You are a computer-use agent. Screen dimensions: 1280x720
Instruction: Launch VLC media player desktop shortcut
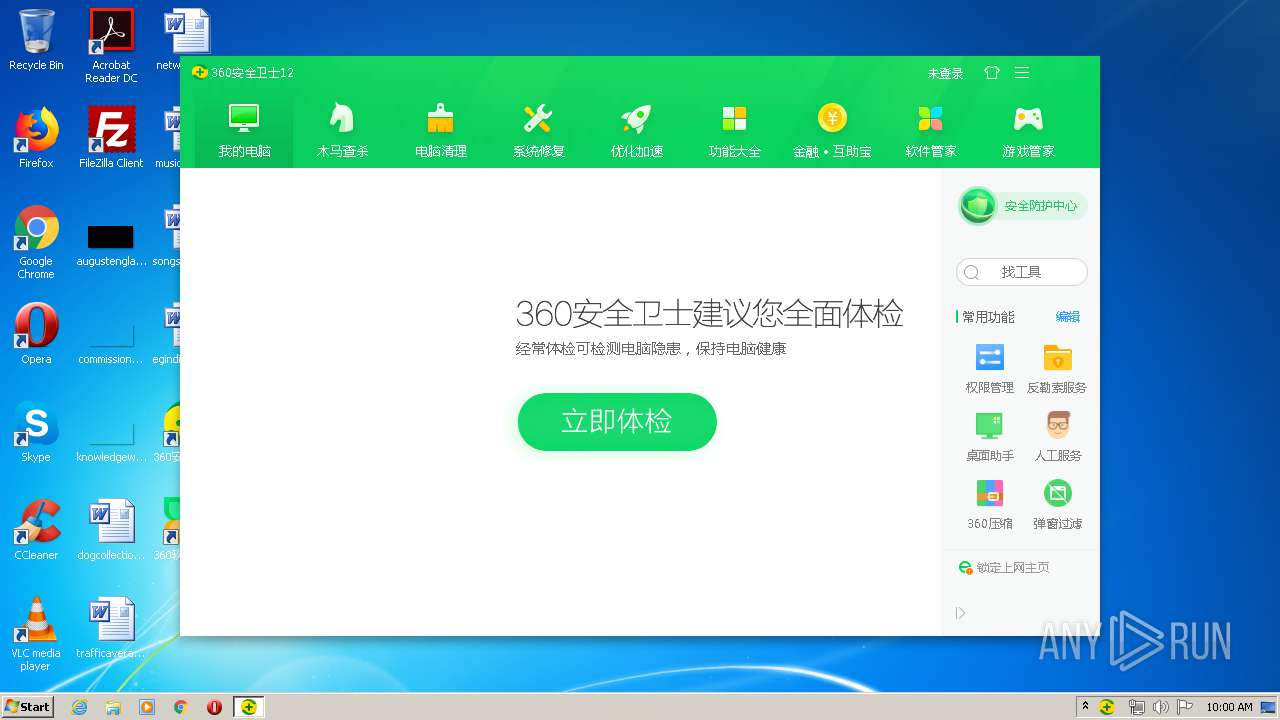coord(36,634)
